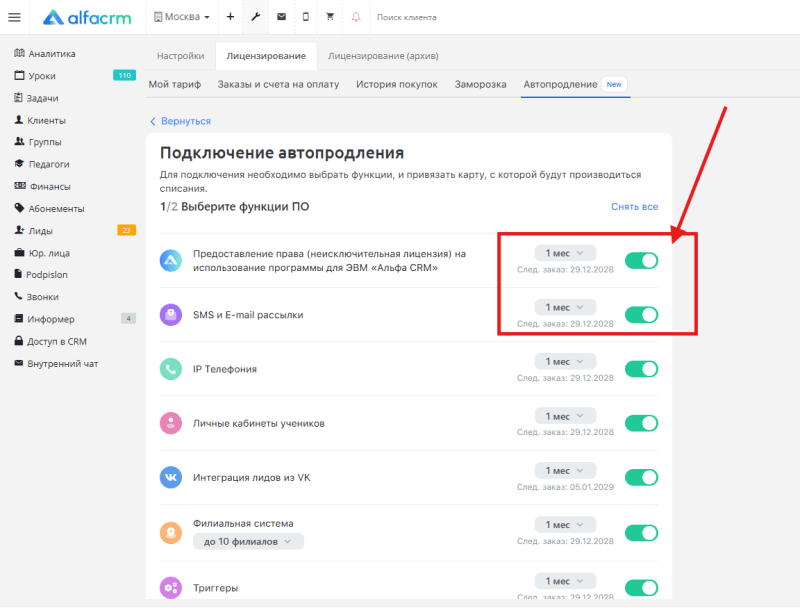Open Финансы in the sidebar
Image resolution: width=800 pixels, height=608 pixels.
49,186
